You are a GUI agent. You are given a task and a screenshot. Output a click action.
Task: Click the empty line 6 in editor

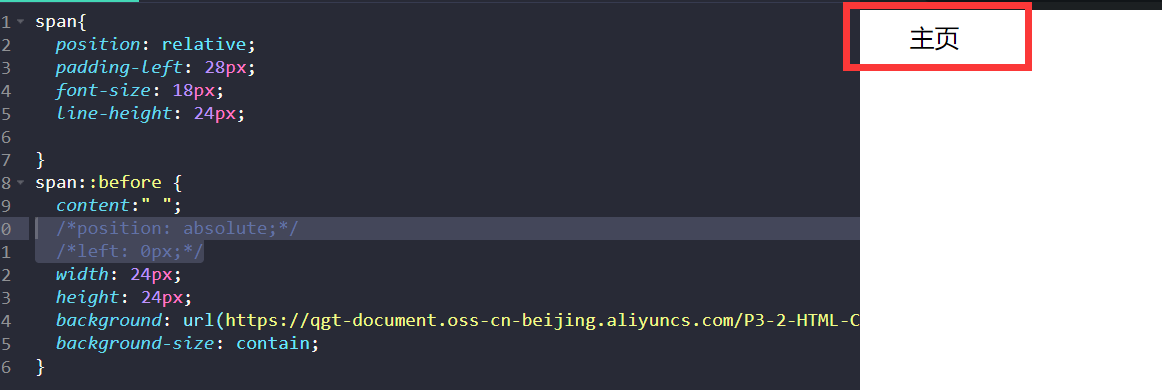click(445, 136)
